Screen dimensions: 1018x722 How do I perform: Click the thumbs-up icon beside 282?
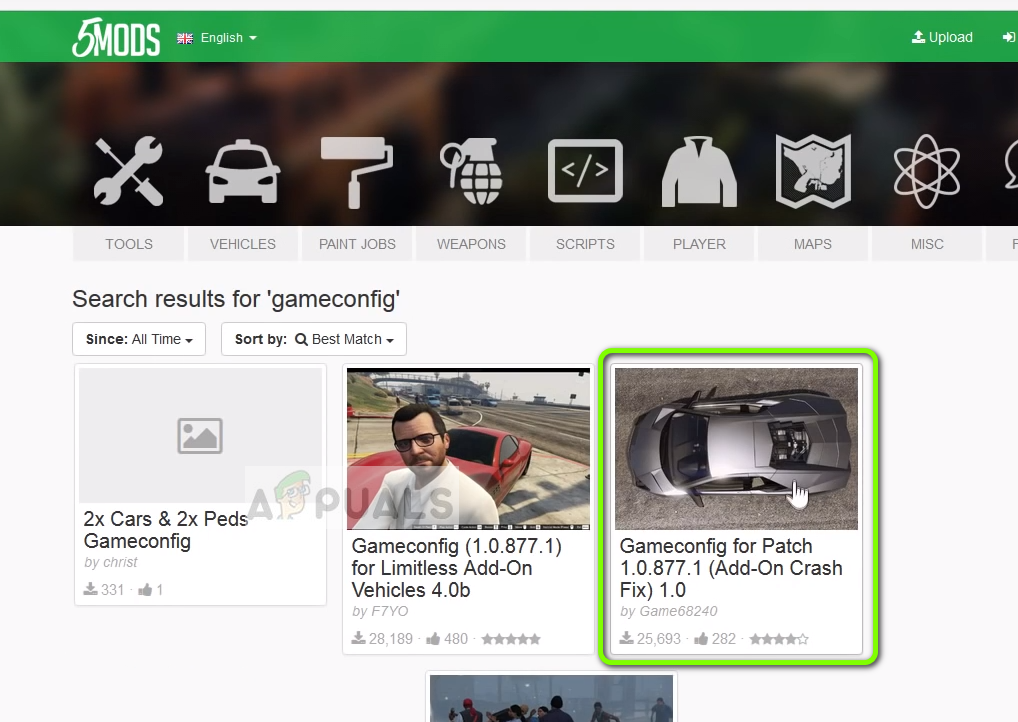tap(701, 639)
